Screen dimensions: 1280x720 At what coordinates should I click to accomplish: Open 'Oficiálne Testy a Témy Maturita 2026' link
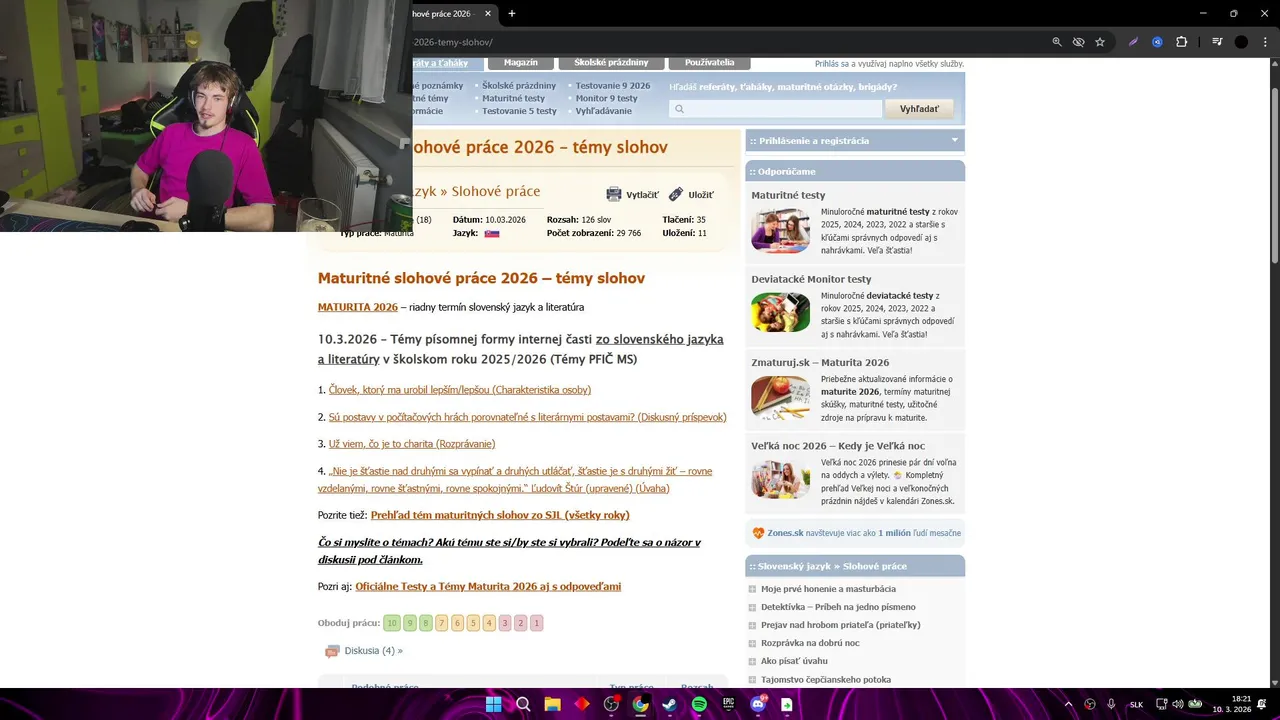click(488, 587)
